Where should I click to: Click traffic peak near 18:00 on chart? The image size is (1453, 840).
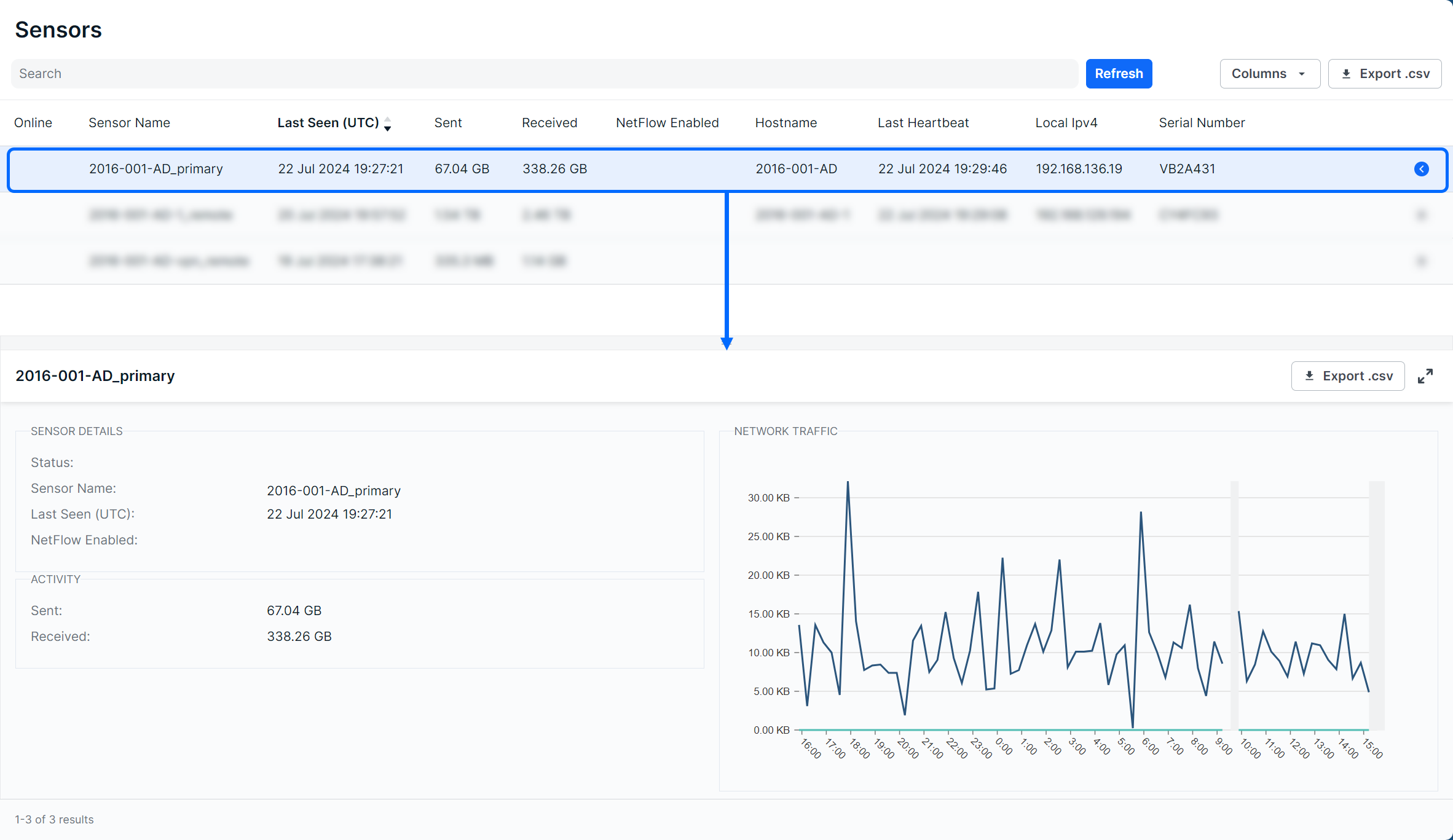(848, 483)
